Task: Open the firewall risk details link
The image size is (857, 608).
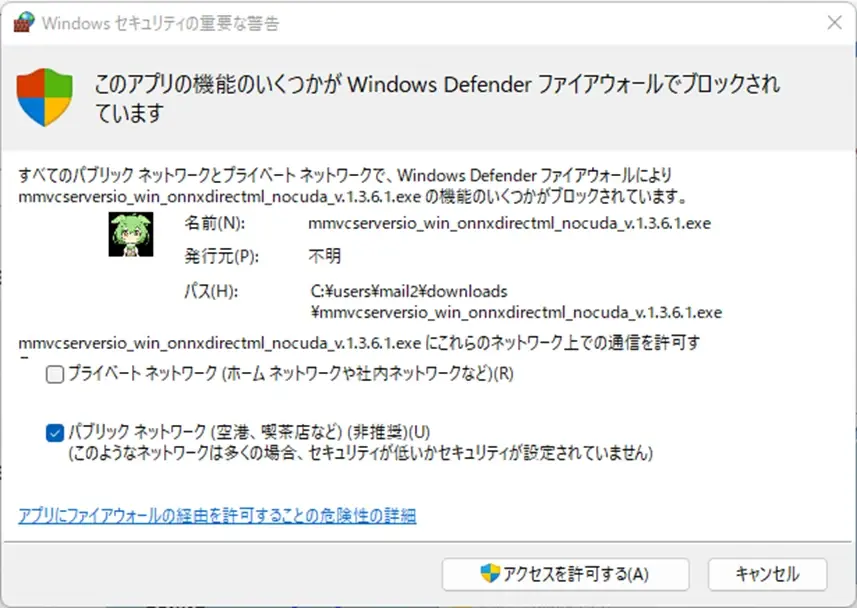Action: click(217, 515)
